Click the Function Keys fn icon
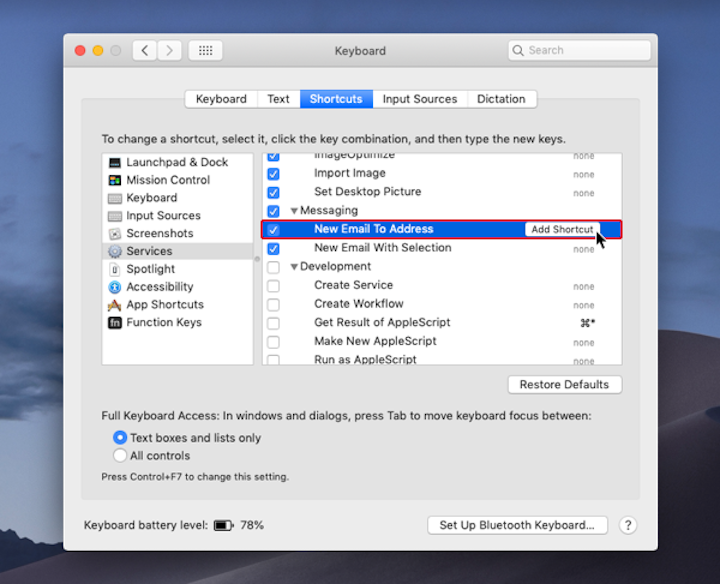720x584 pixels. click(x=114, y=323)
